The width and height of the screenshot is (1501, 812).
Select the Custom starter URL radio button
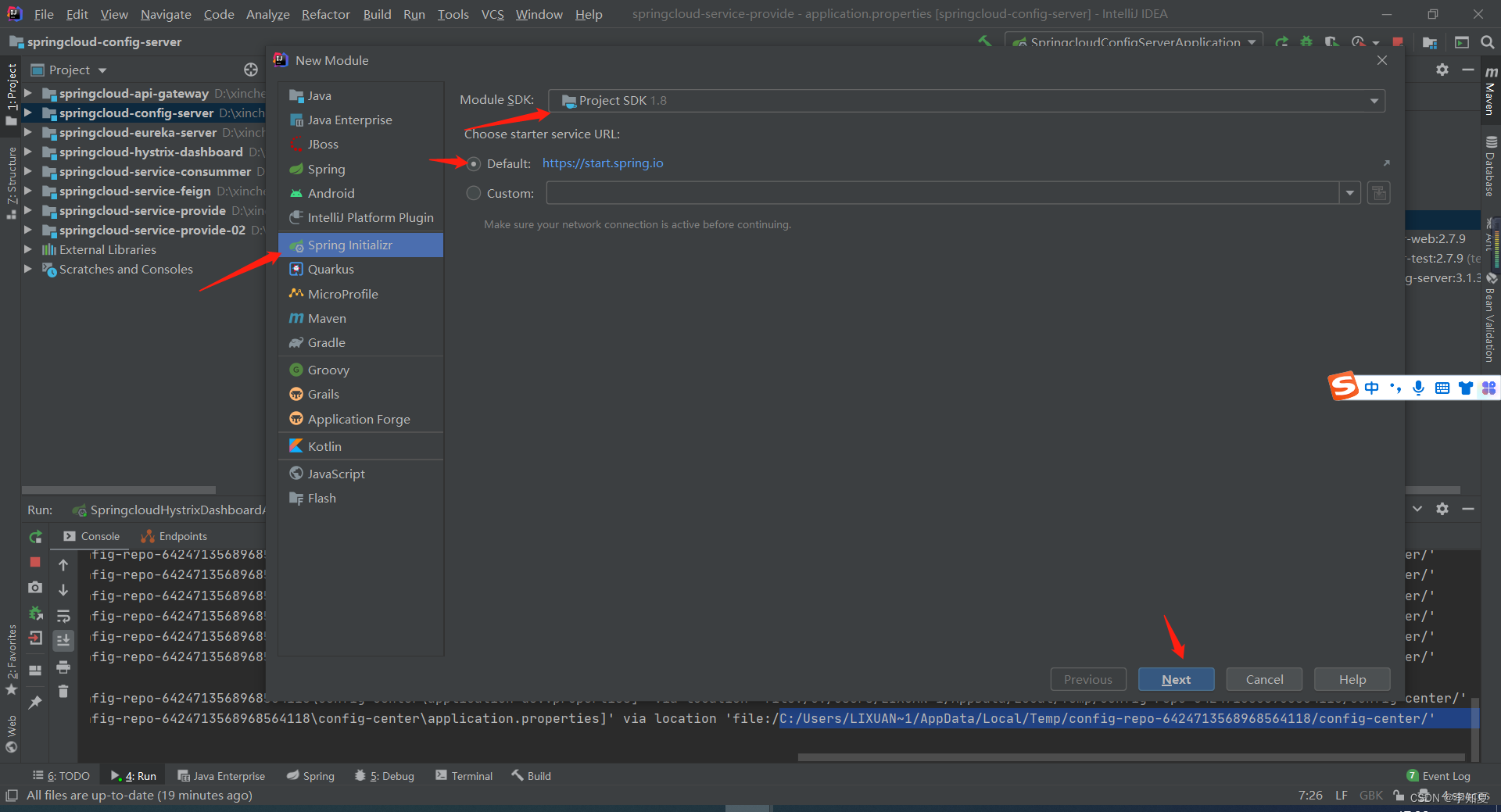(474, 193)
